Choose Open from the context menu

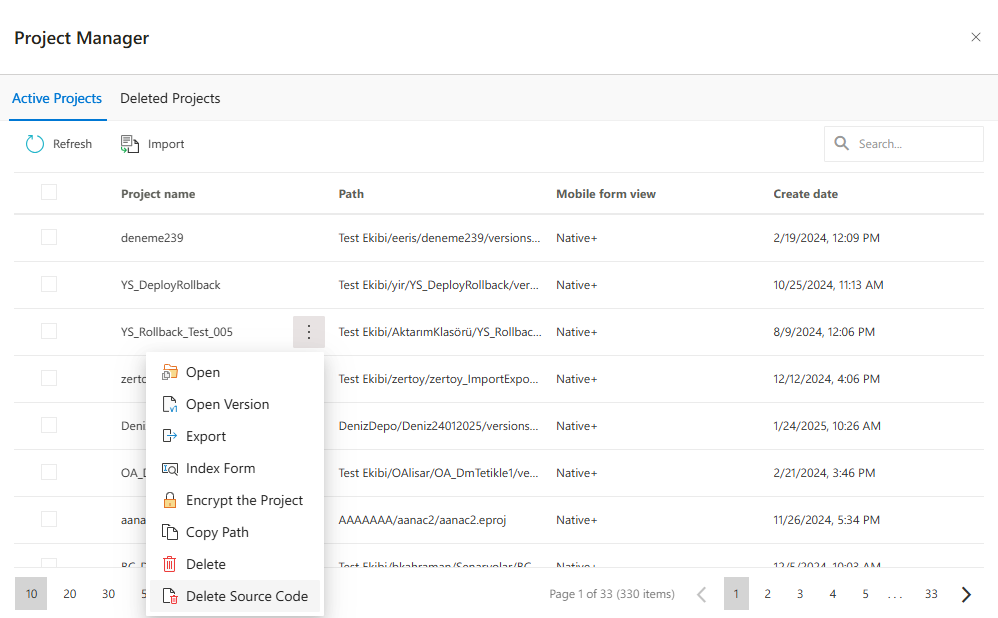[x=233, y=372]
